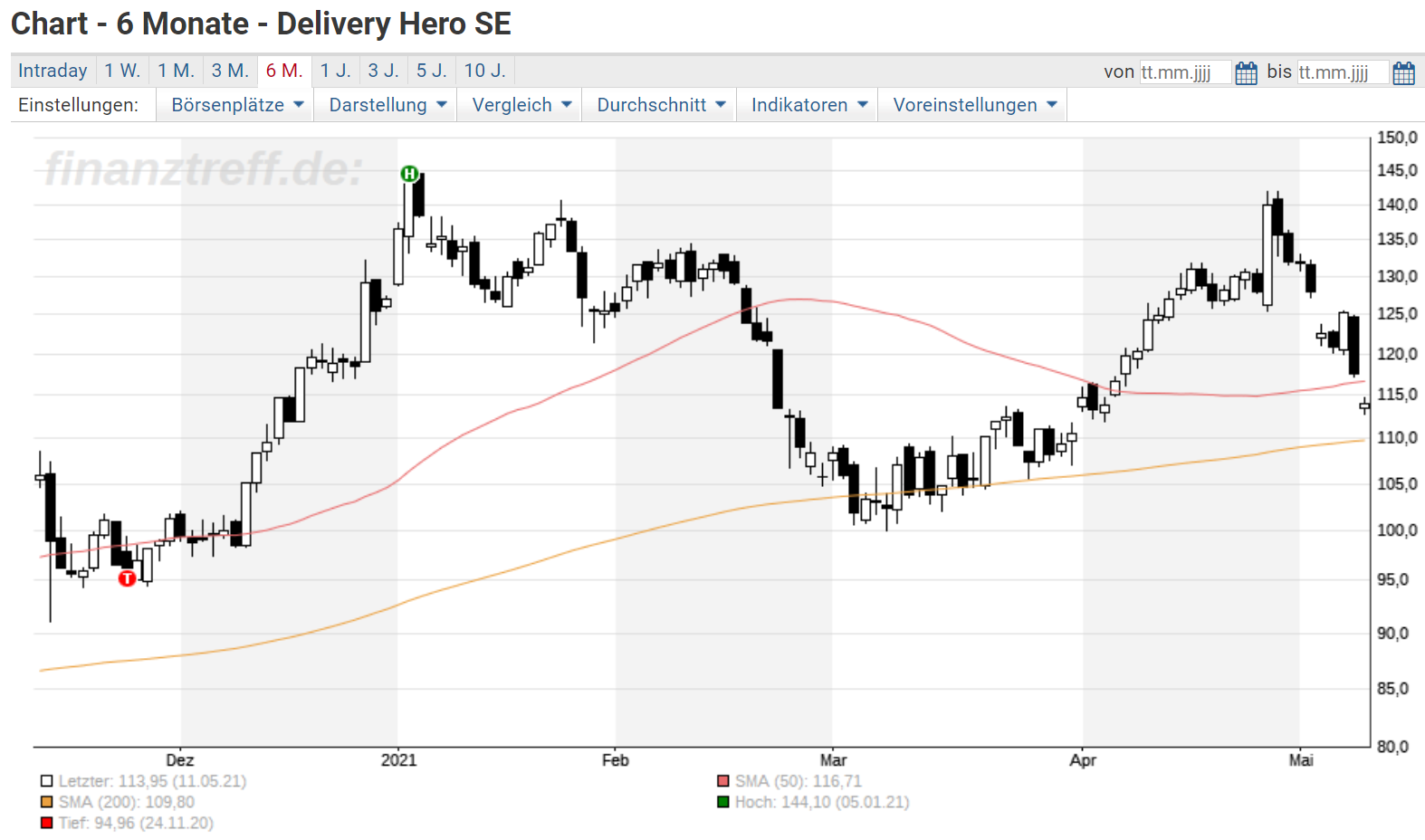
Task: Click 'SMA (200): 109,80' legend text
Action: 127,802
